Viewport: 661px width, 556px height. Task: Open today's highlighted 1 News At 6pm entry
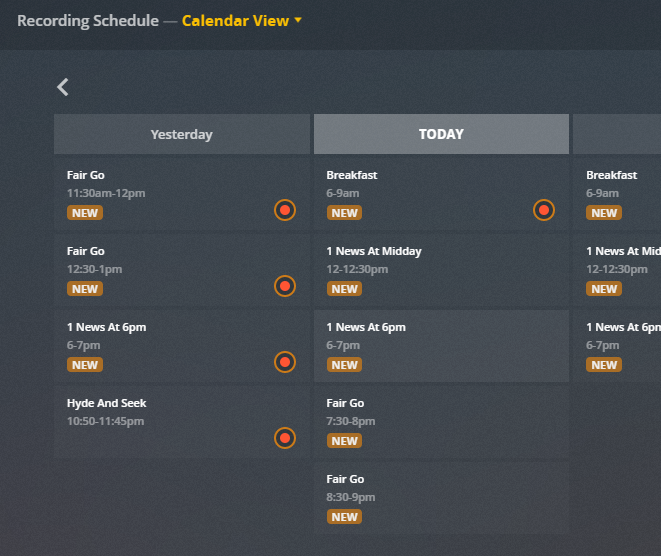[x=441, y=345]
